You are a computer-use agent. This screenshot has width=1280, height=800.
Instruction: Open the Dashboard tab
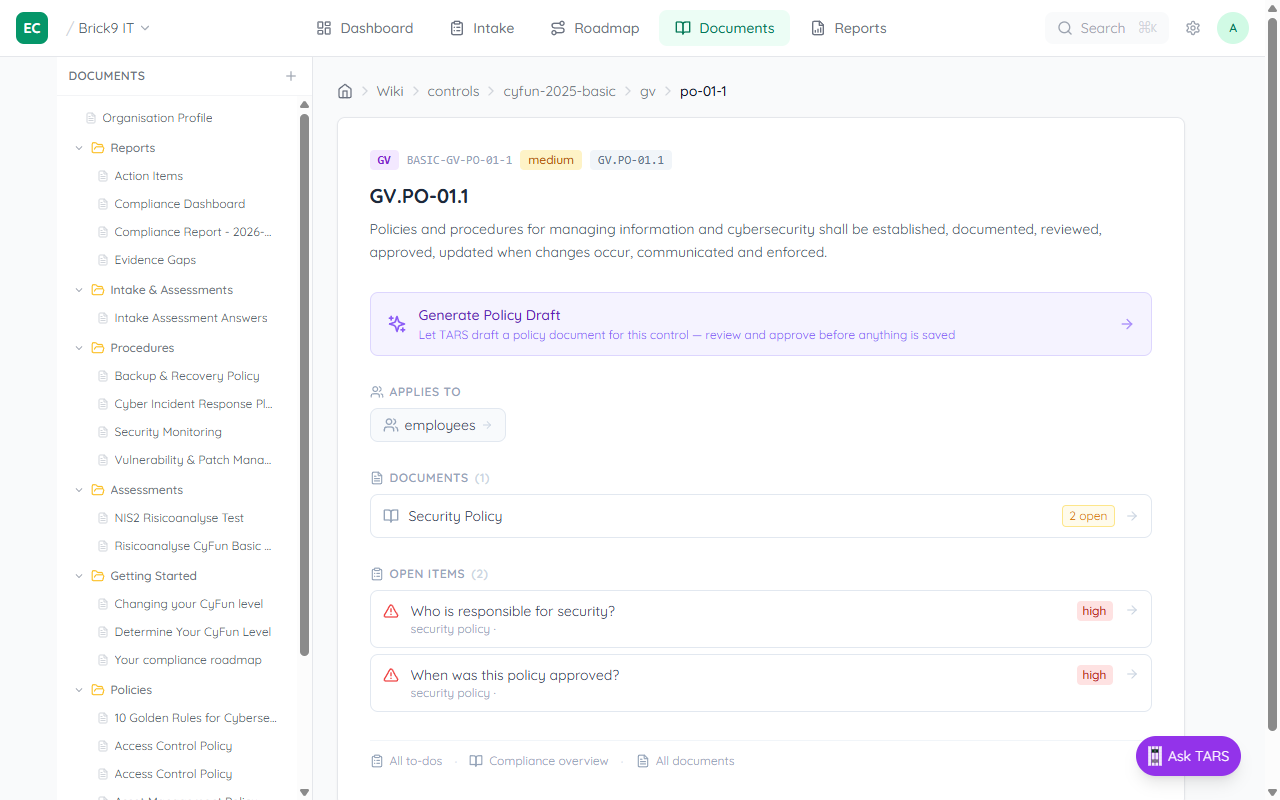pos(365,28)
